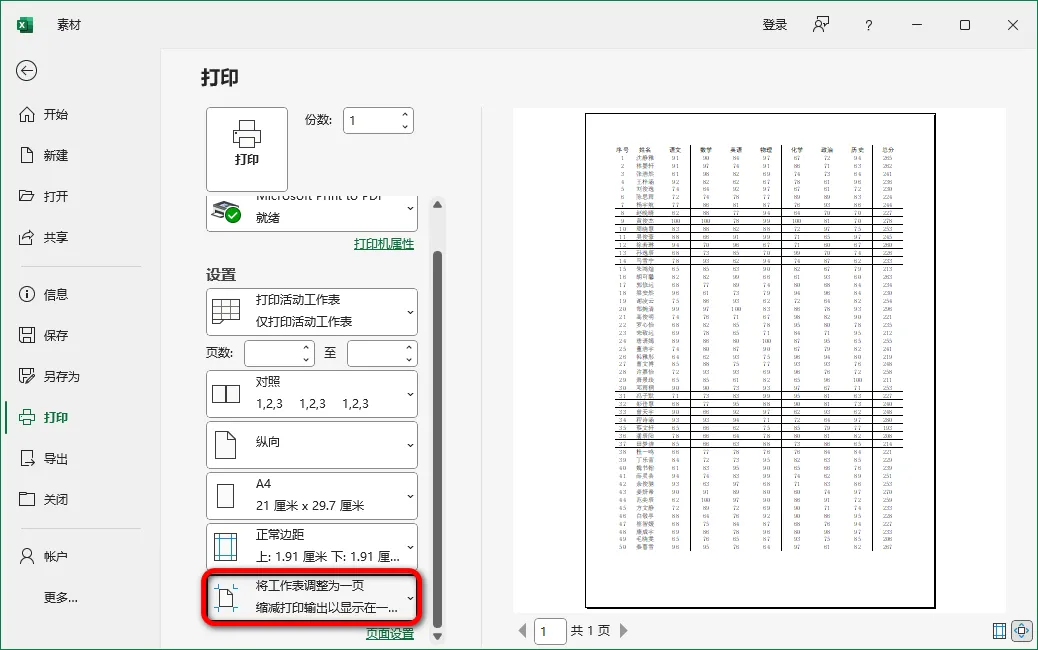Click the 页数 start page field

tap(273, 353)
